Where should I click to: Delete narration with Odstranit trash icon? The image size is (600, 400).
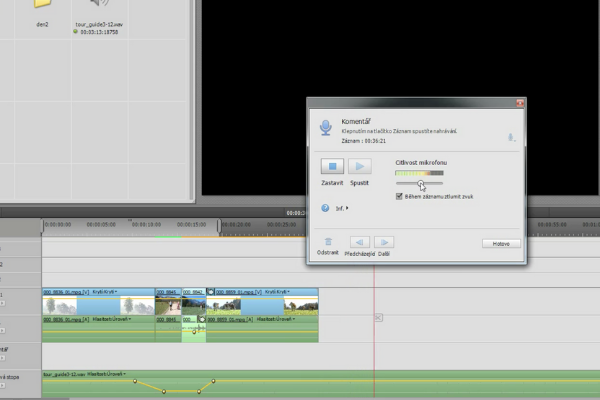point(328,242)
